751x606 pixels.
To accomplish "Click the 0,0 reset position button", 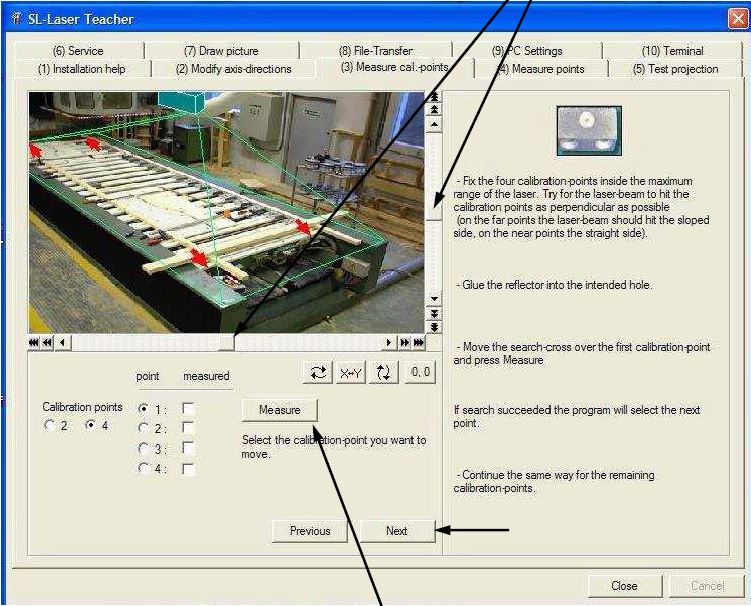I will tap(420, 372).
